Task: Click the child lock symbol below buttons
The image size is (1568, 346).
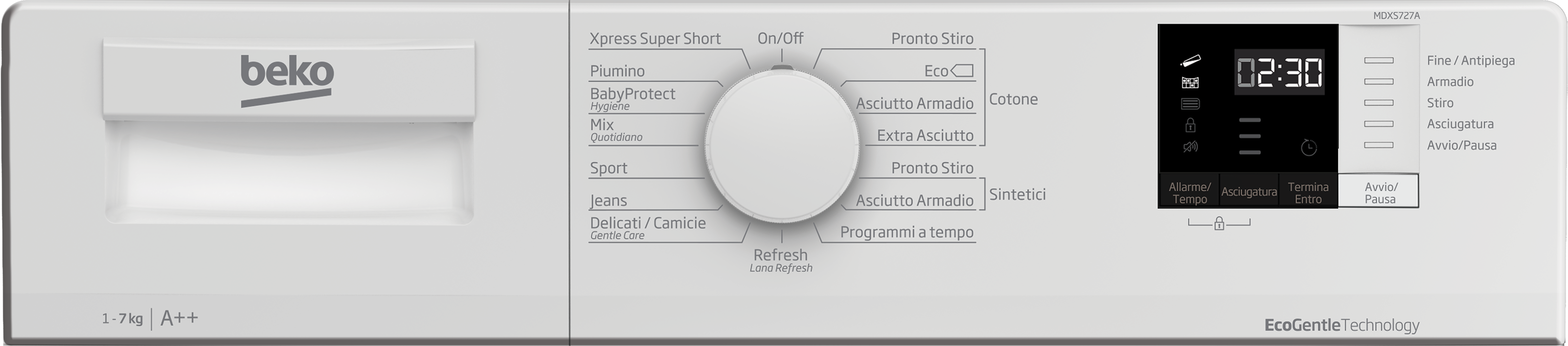Action: (x=1219, y=224)
